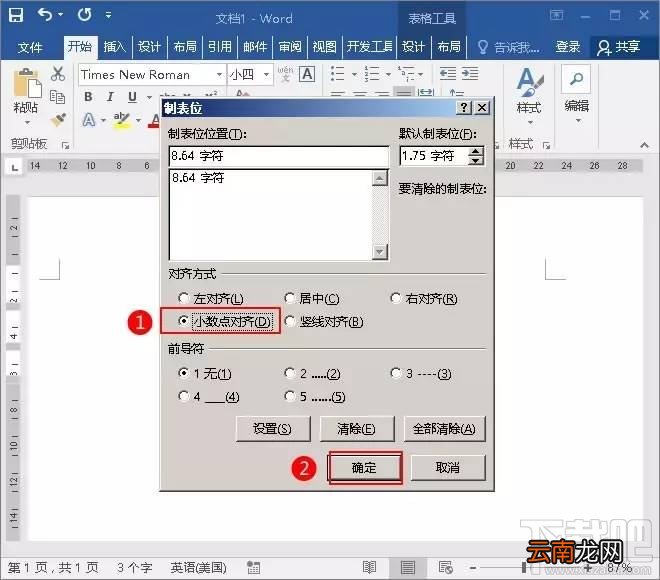This screenshot has width=660, height=580.
Task: Open the 文件 (File) tab
Action: click(30, 47)
